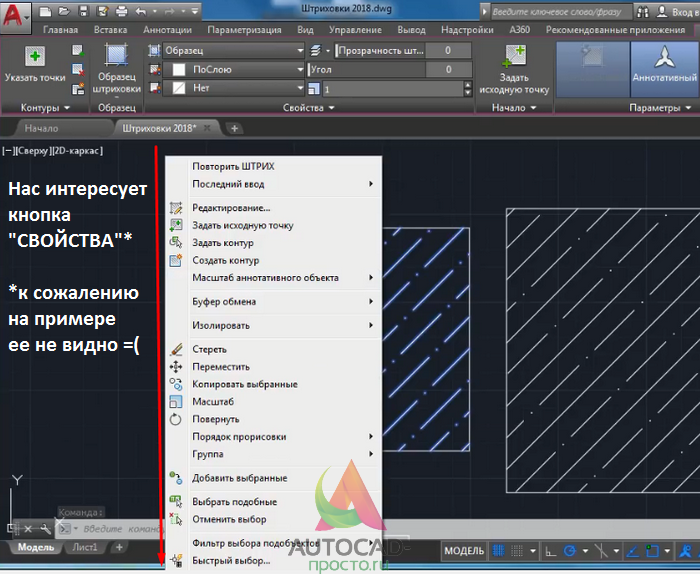Open the background color Нет dropdown
This screenshot has width=700, height=574.
233,88
